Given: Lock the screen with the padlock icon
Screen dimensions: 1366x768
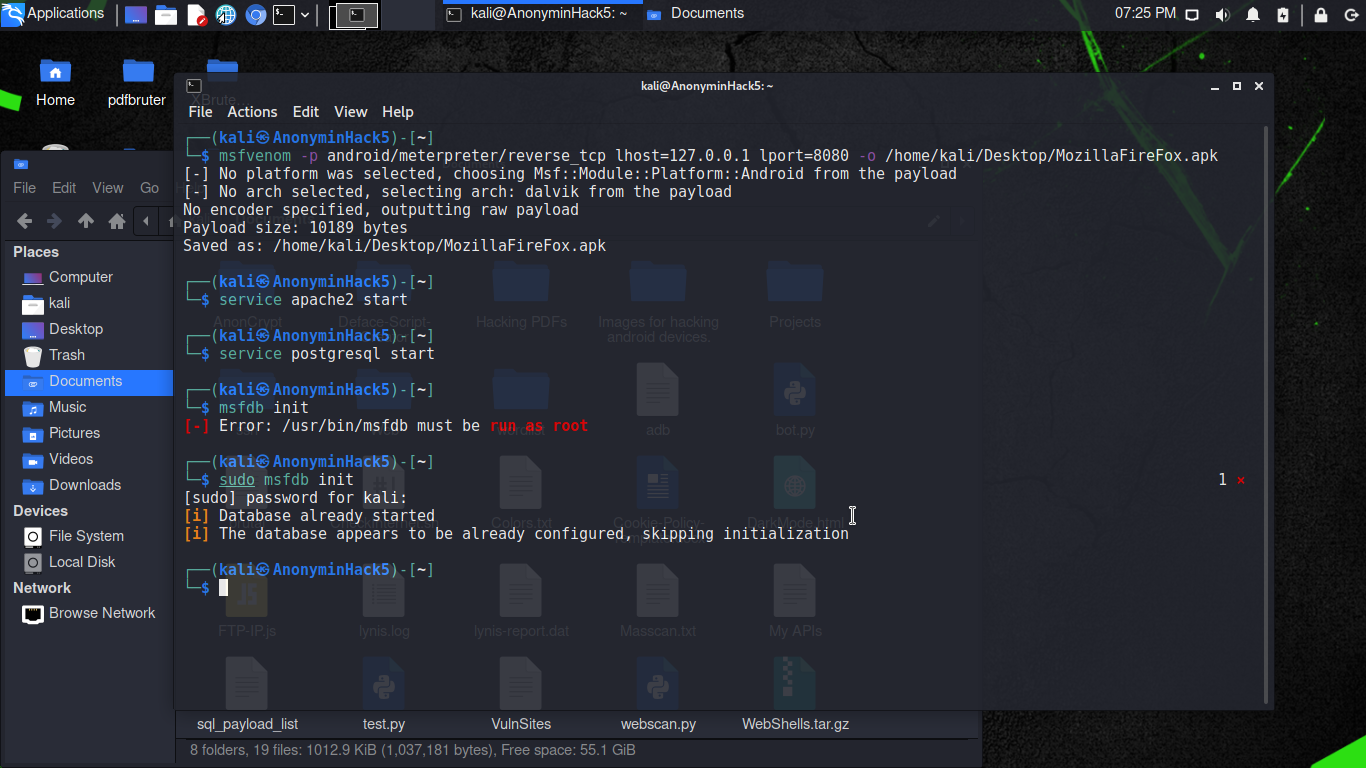Looking at the screenshot, I should click(x=1321, y=14).
